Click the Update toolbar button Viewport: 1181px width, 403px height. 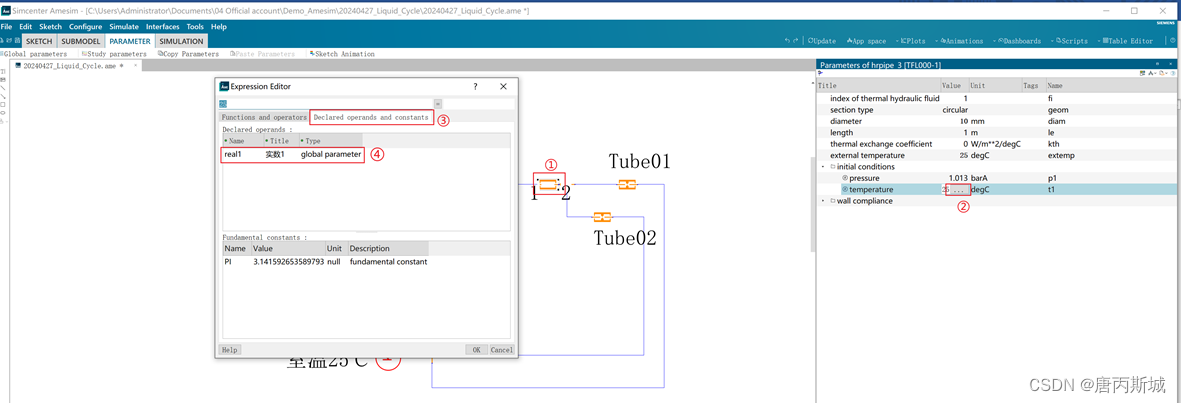822,41
